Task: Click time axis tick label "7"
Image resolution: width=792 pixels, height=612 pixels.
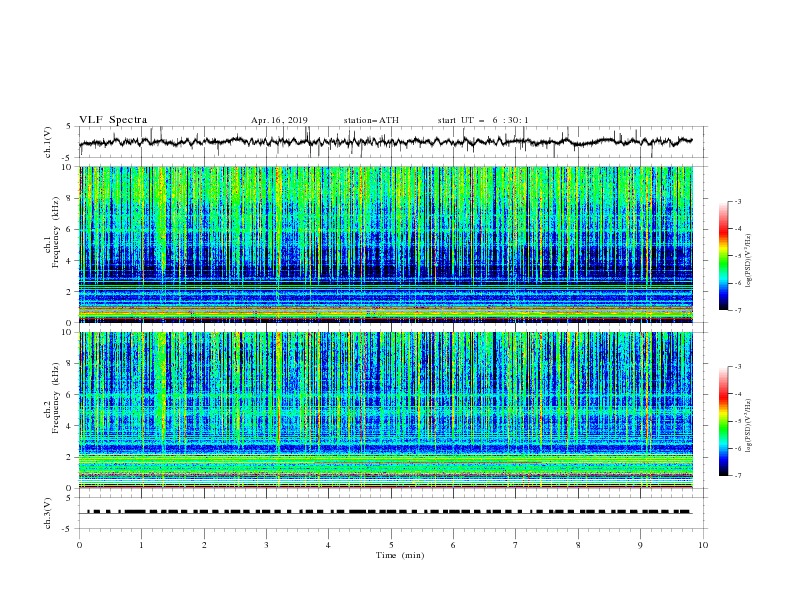Action: (516, 545)
